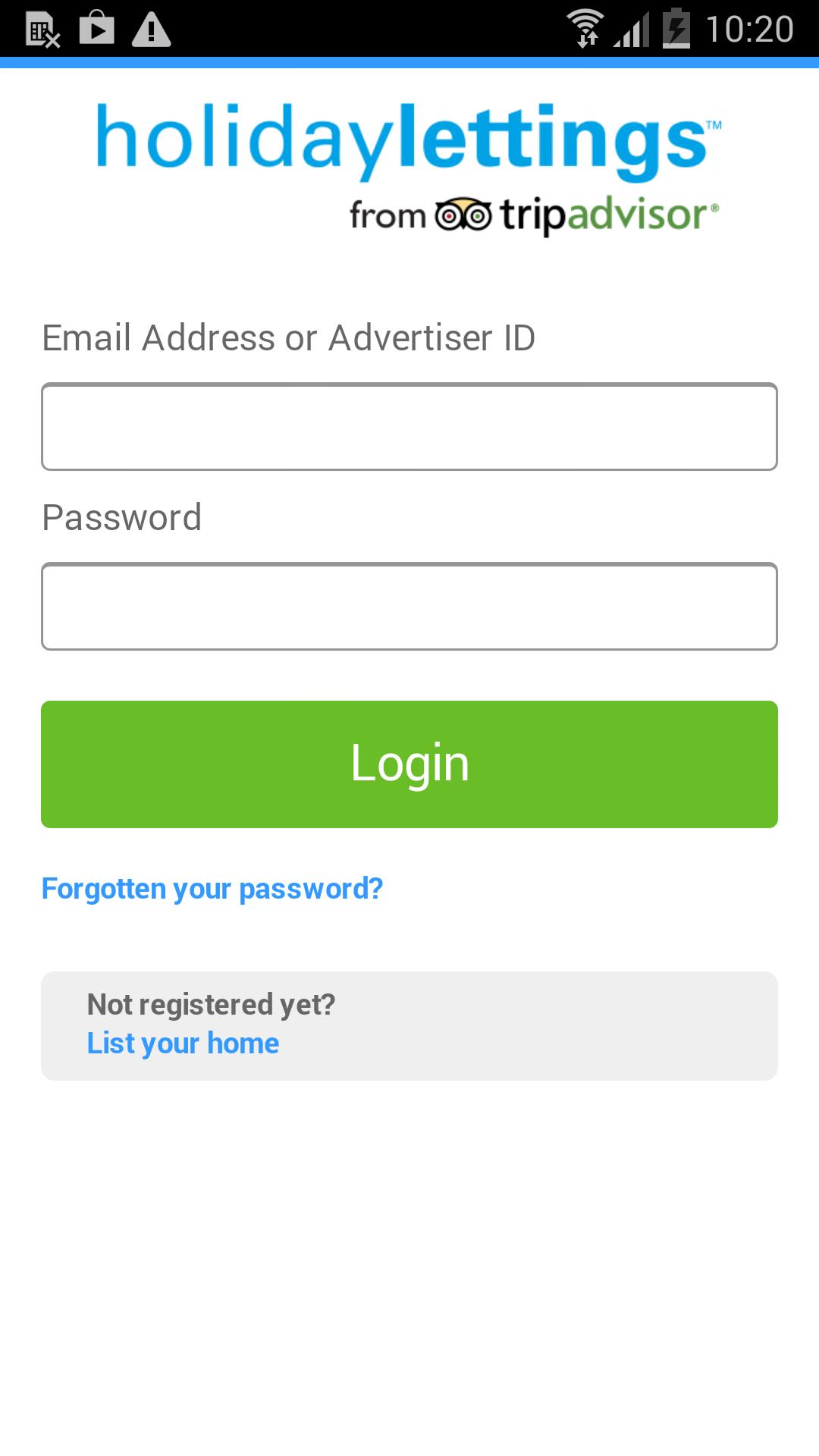Image resolution: width=819 pixels, height=1456 pixels.
Task: Tap the Wi-Fi signal status icon
Action: pyautogui.click(x=585, y=29)
